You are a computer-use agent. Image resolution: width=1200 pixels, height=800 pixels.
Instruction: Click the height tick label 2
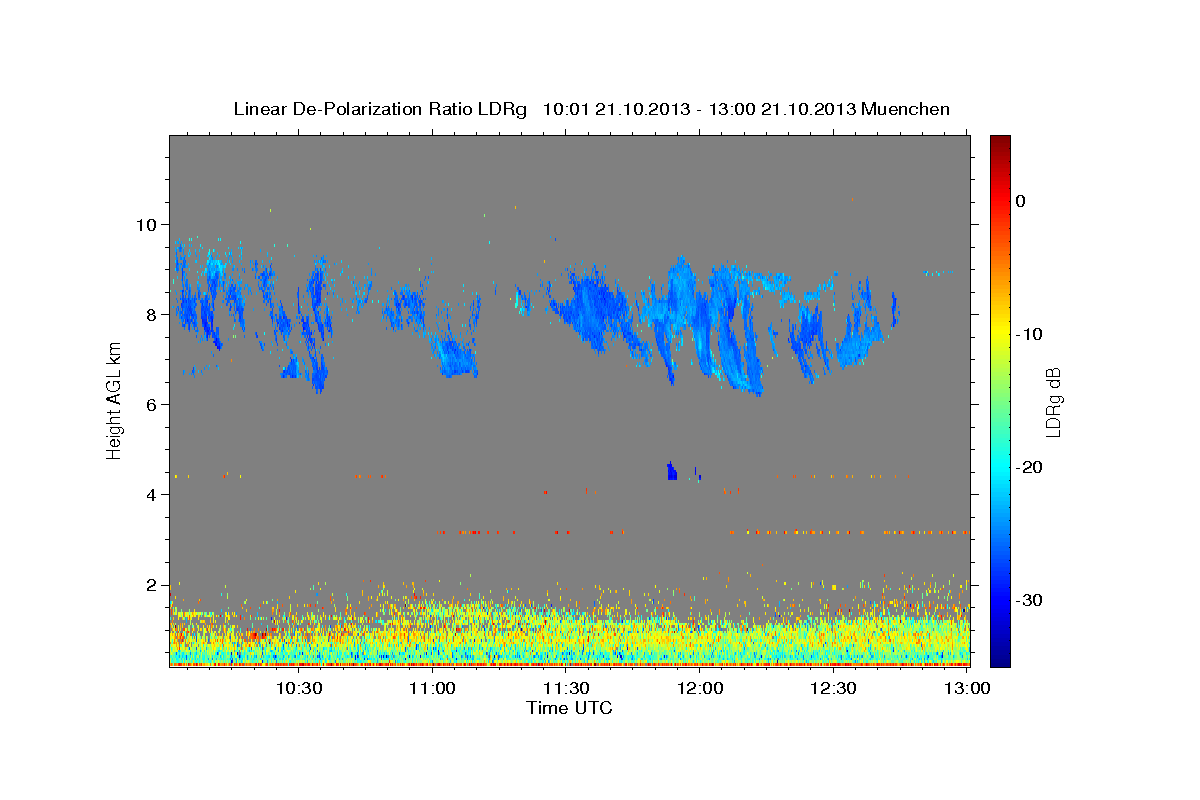tap(154, 584)
